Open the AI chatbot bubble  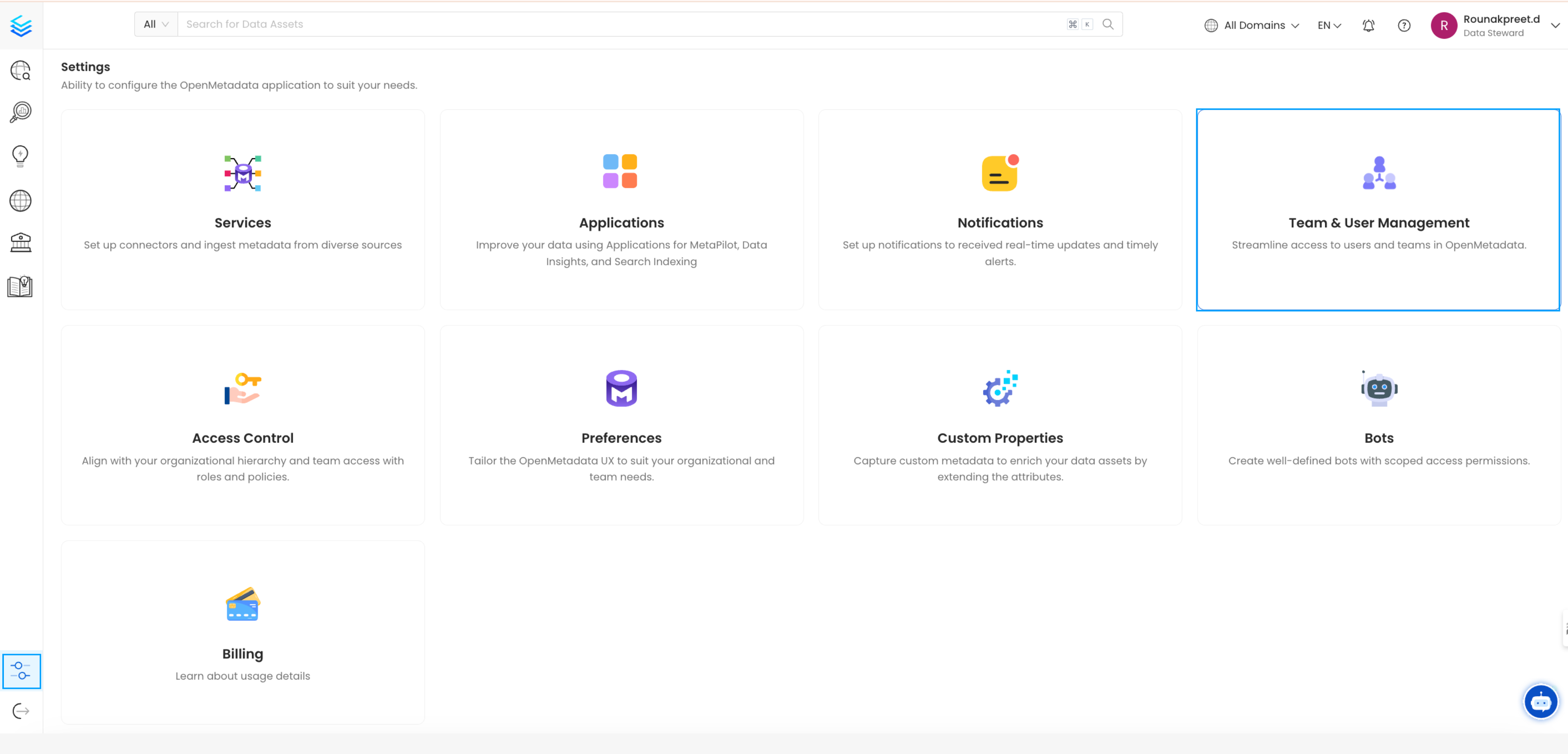(x=1540, y=701)
